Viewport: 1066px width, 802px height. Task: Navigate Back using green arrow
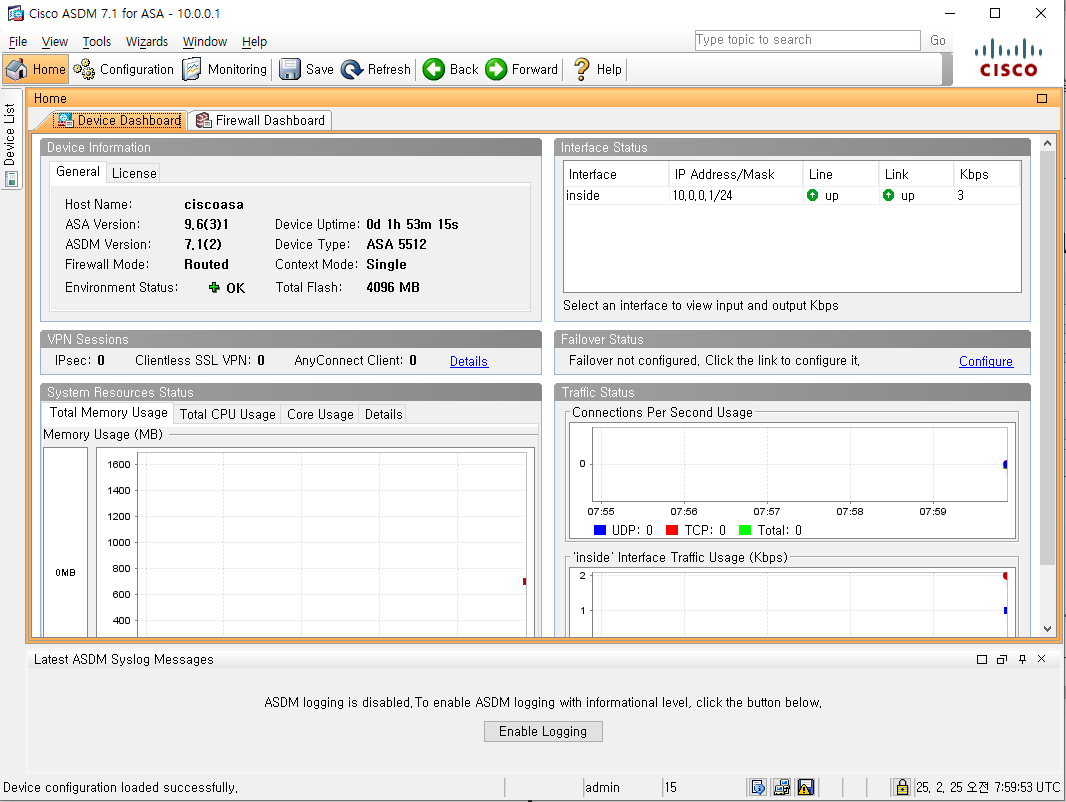coord(450,69)
